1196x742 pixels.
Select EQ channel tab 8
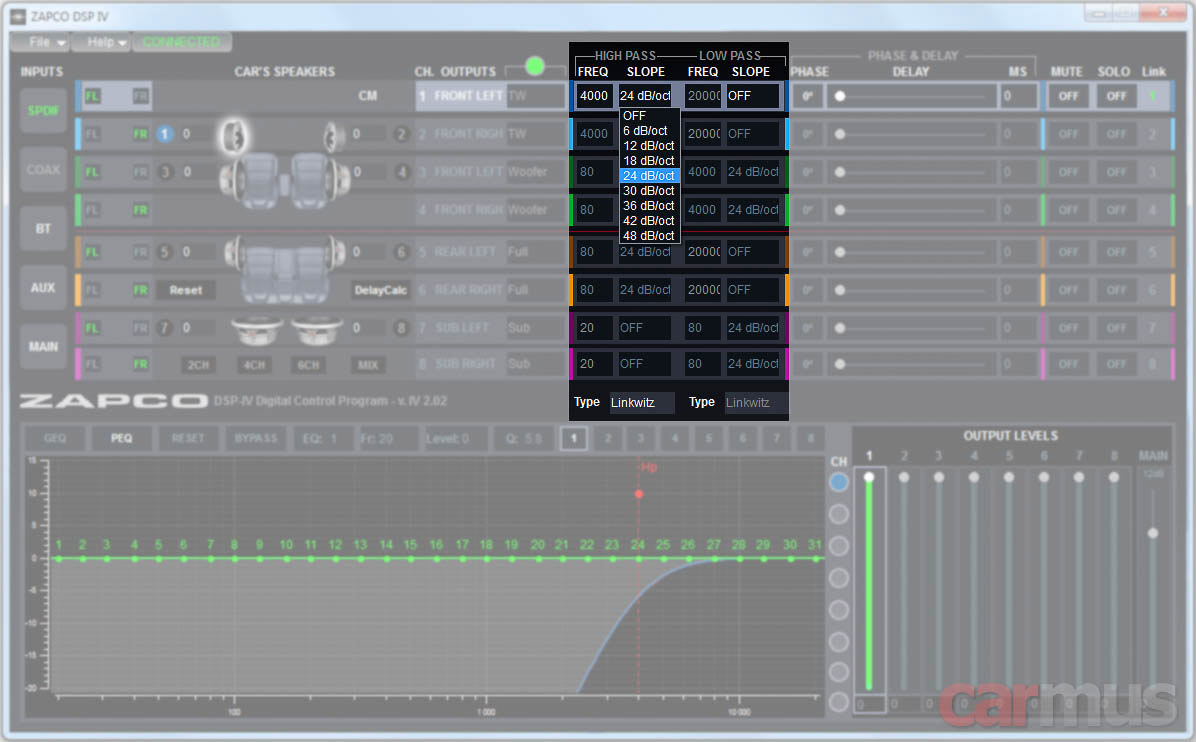[x=810, y=438]
